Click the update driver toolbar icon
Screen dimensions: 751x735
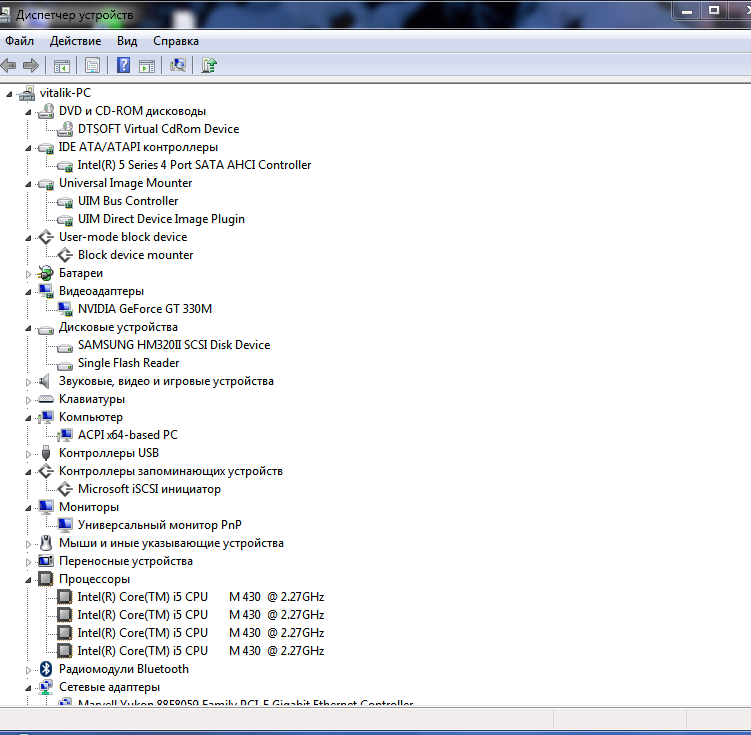coord(209,65)
